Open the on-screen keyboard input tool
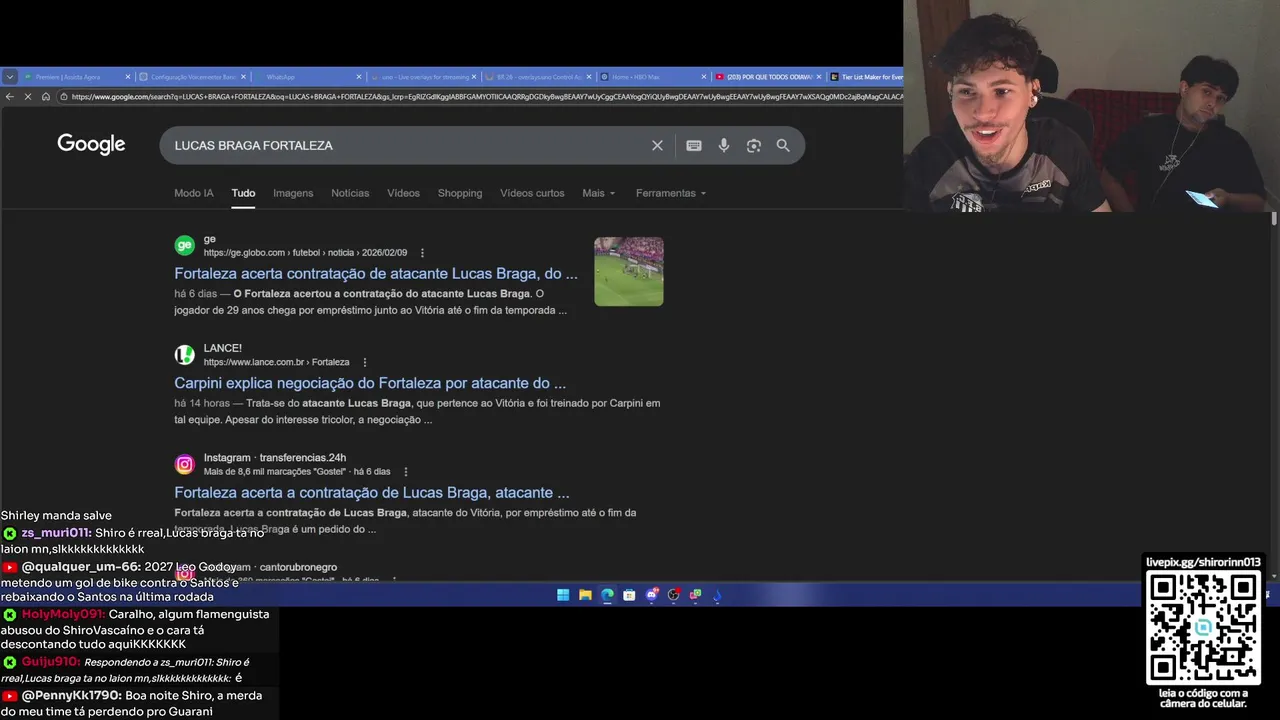Viewport: 1280px width, 720px height. 694,145
